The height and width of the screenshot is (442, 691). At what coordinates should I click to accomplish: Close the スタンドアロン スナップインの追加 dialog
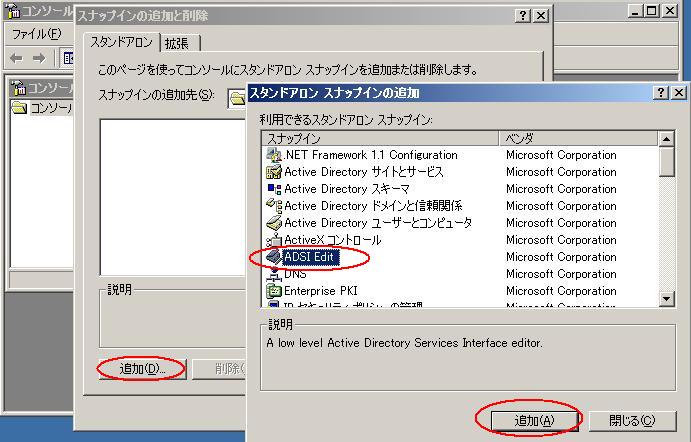679,93
